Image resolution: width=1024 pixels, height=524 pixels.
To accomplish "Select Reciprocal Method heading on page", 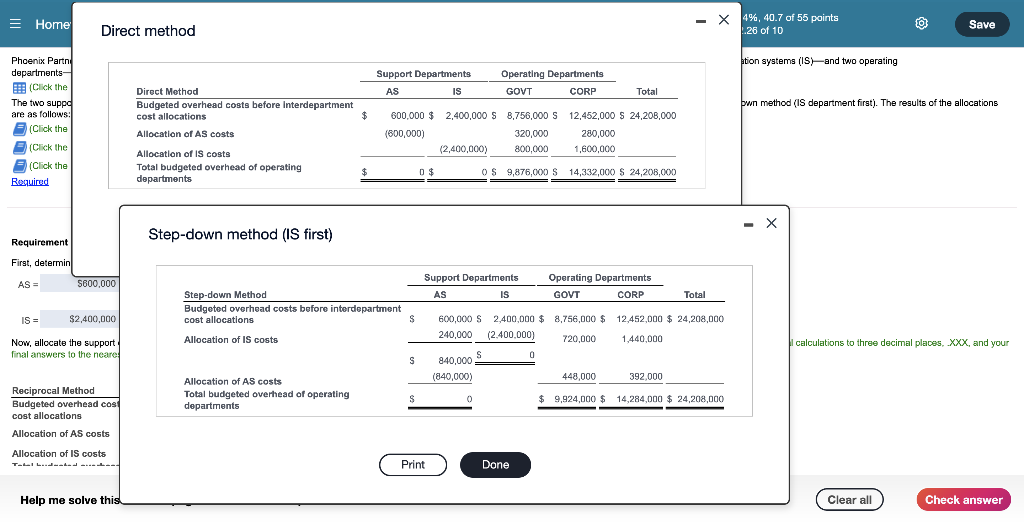I will pyautogui.click(x=53, y=391).
